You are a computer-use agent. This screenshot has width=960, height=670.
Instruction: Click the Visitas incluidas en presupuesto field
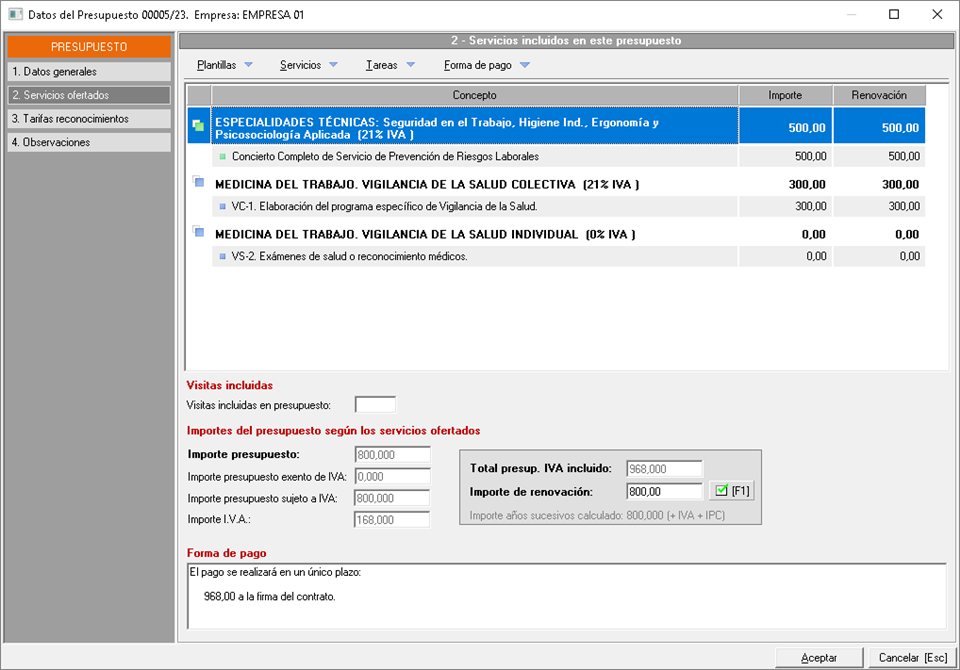click(x=375, y=405)
